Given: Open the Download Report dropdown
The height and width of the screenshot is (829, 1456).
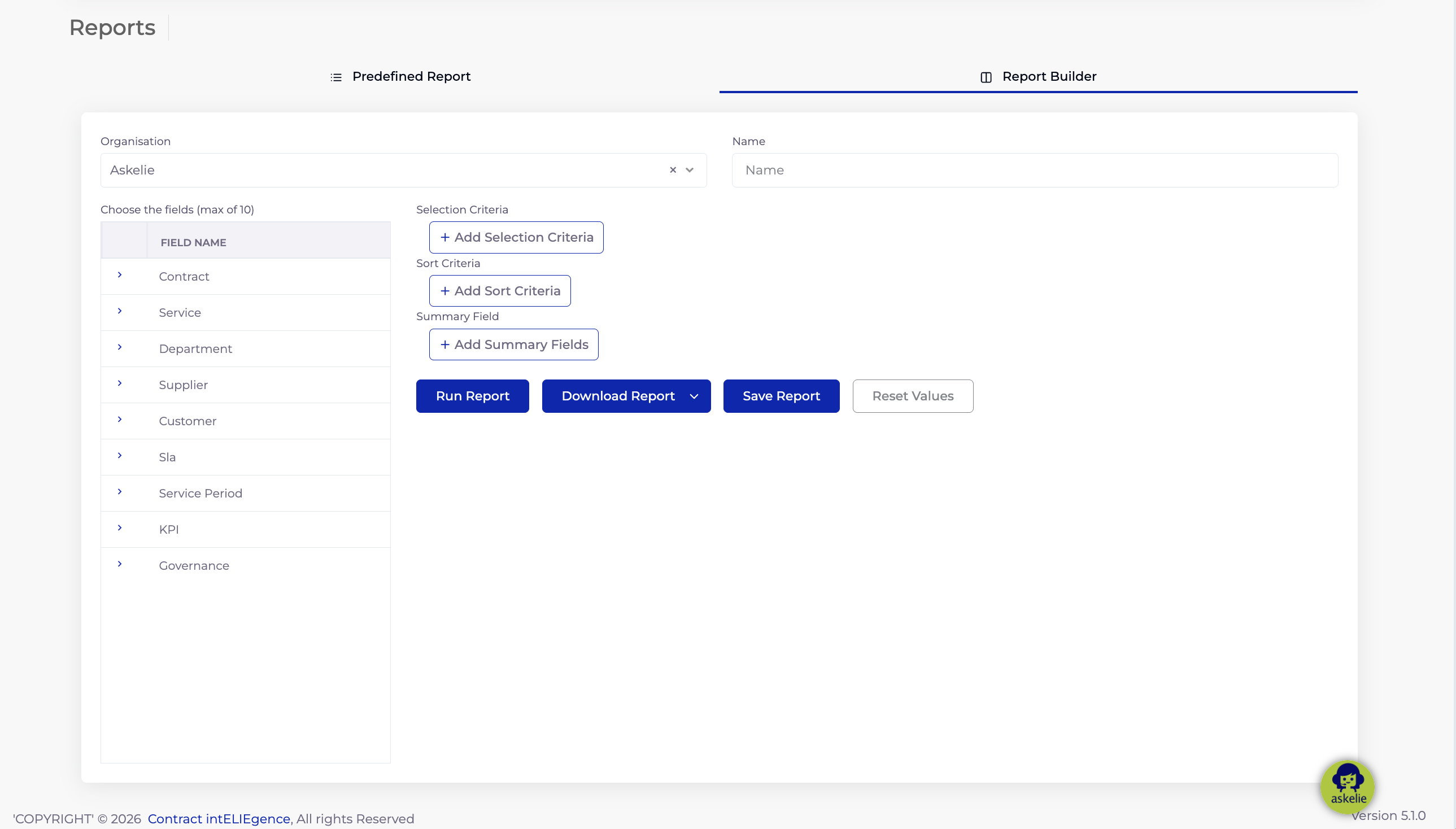Looking at the screenshot, I should 626,396.
